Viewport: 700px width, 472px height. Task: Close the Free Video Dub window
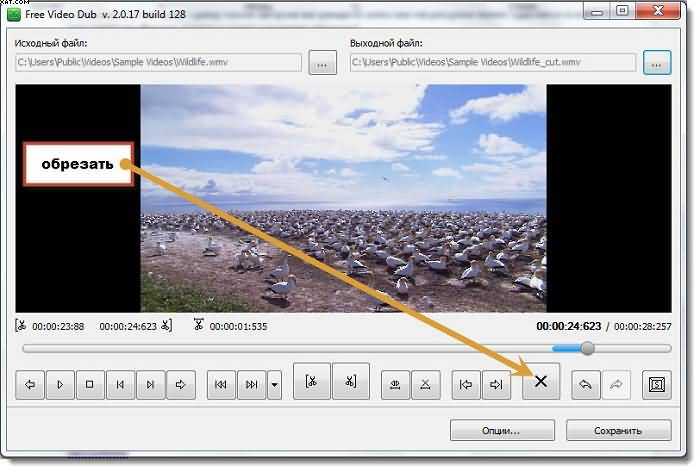coord(658,11)
